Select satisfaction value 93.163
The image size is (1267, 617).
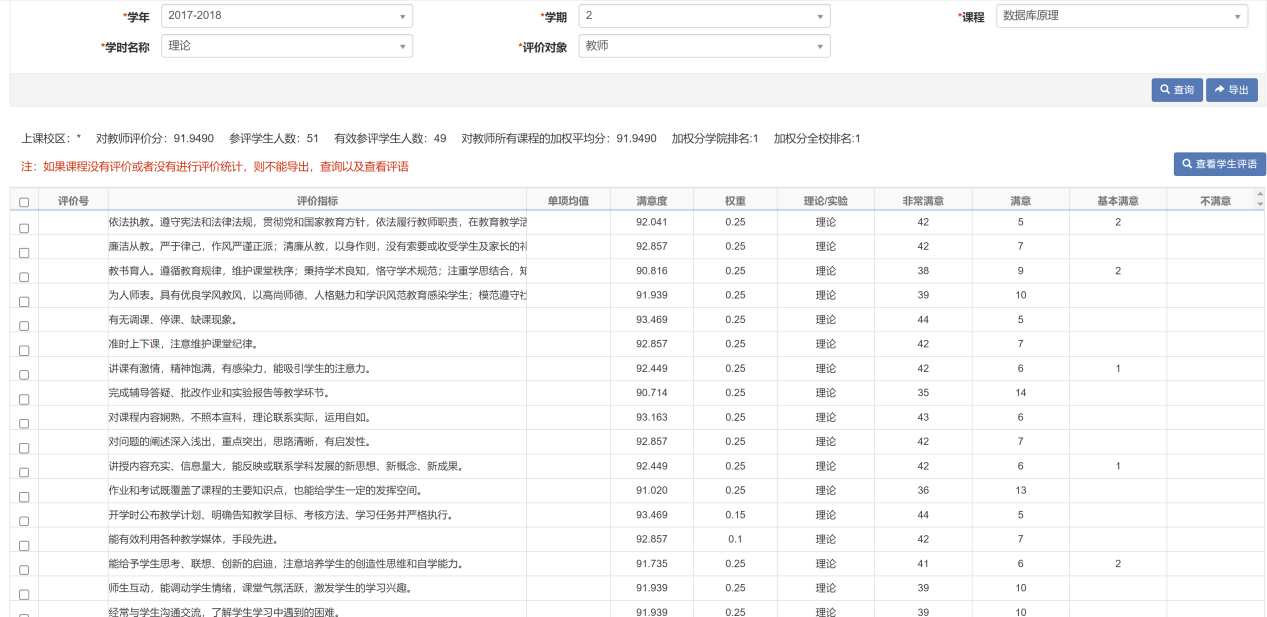coord(651,417)
